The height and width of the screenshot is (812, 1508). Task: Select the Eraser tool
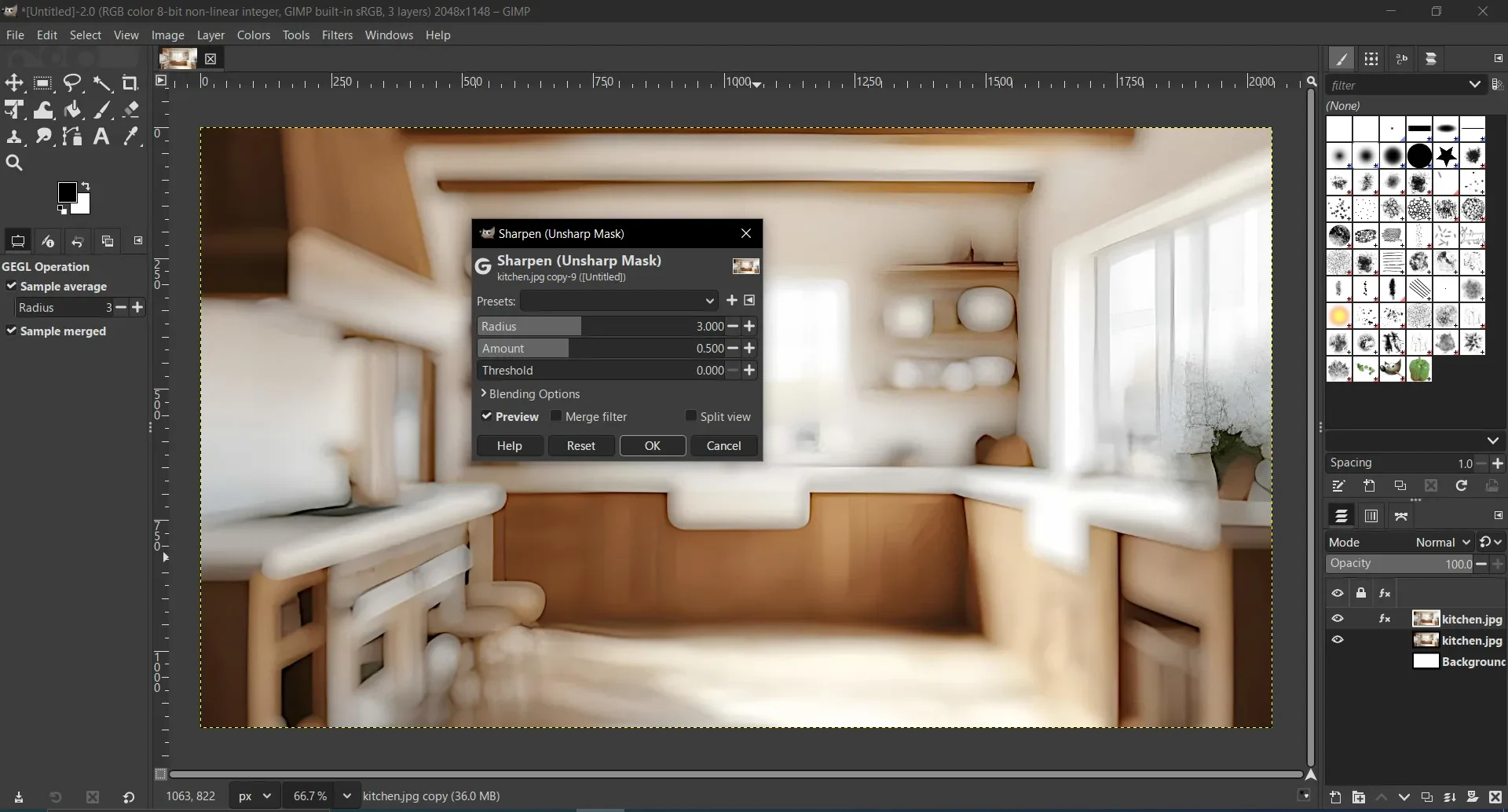131,110
